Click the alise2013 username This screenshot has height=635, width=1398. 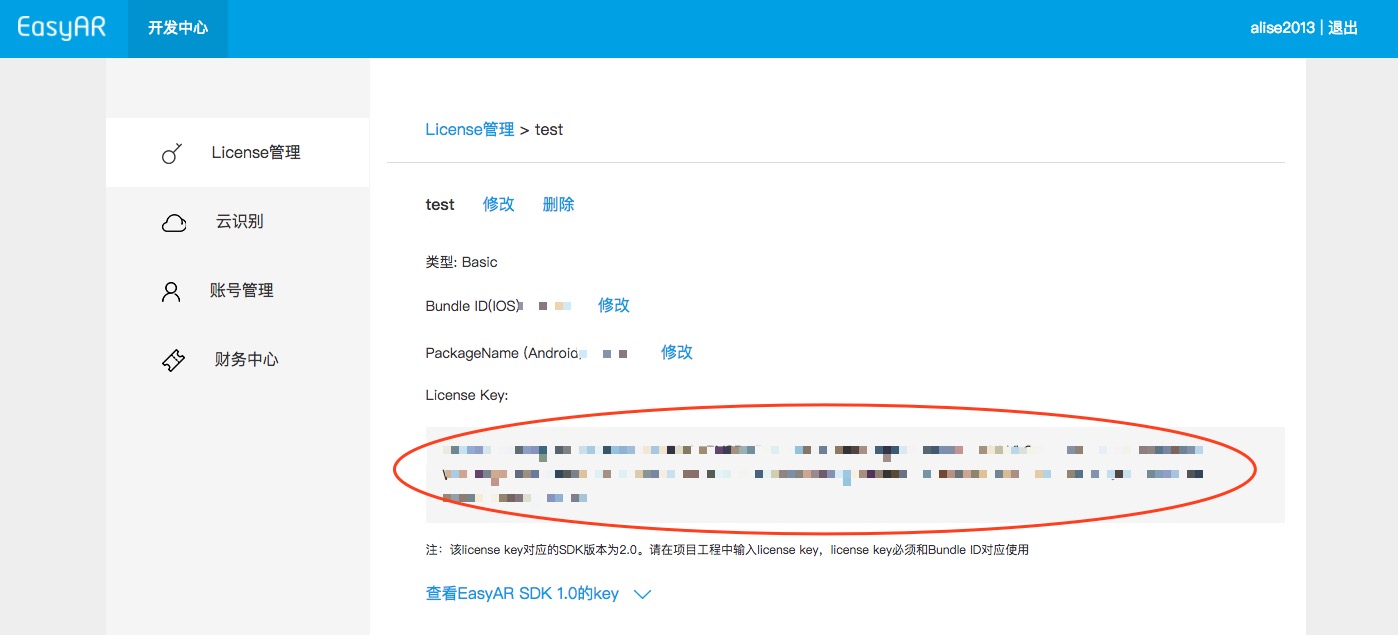click(x=1281, y=27)
